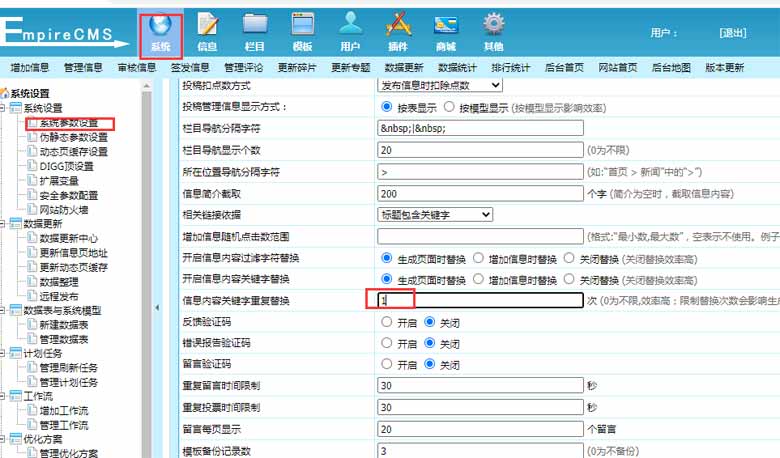780x458 pixels.
Task: Select 增加信息时替换 for 过滤字符替换
Action: (x=478, y=258)
